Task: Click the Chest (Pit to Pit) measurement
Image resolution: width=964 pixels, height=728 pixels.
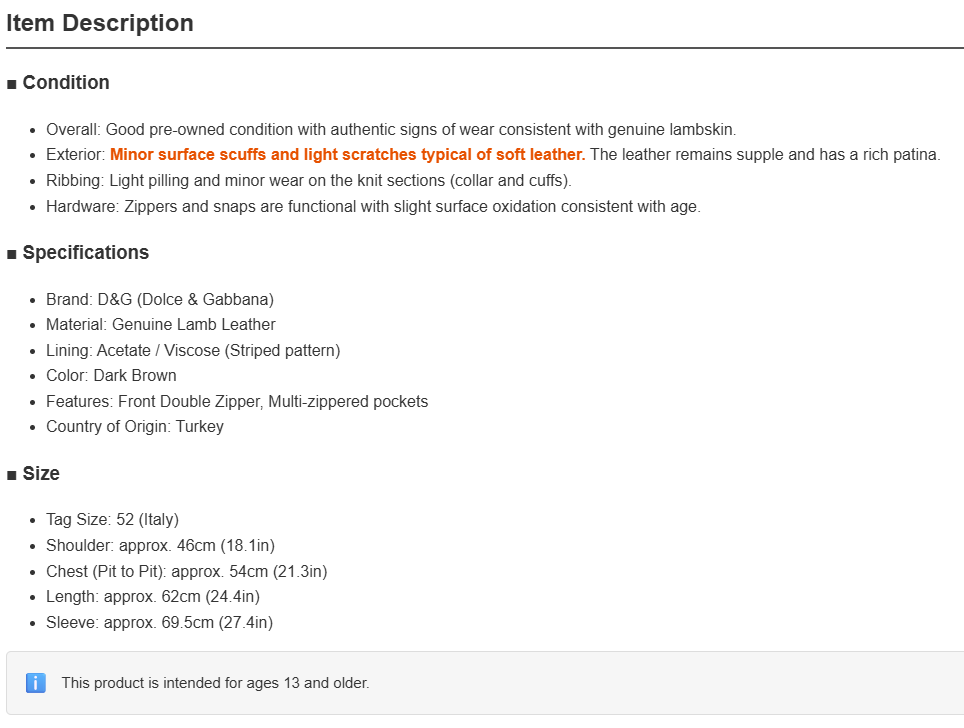Action: point(187,571)
